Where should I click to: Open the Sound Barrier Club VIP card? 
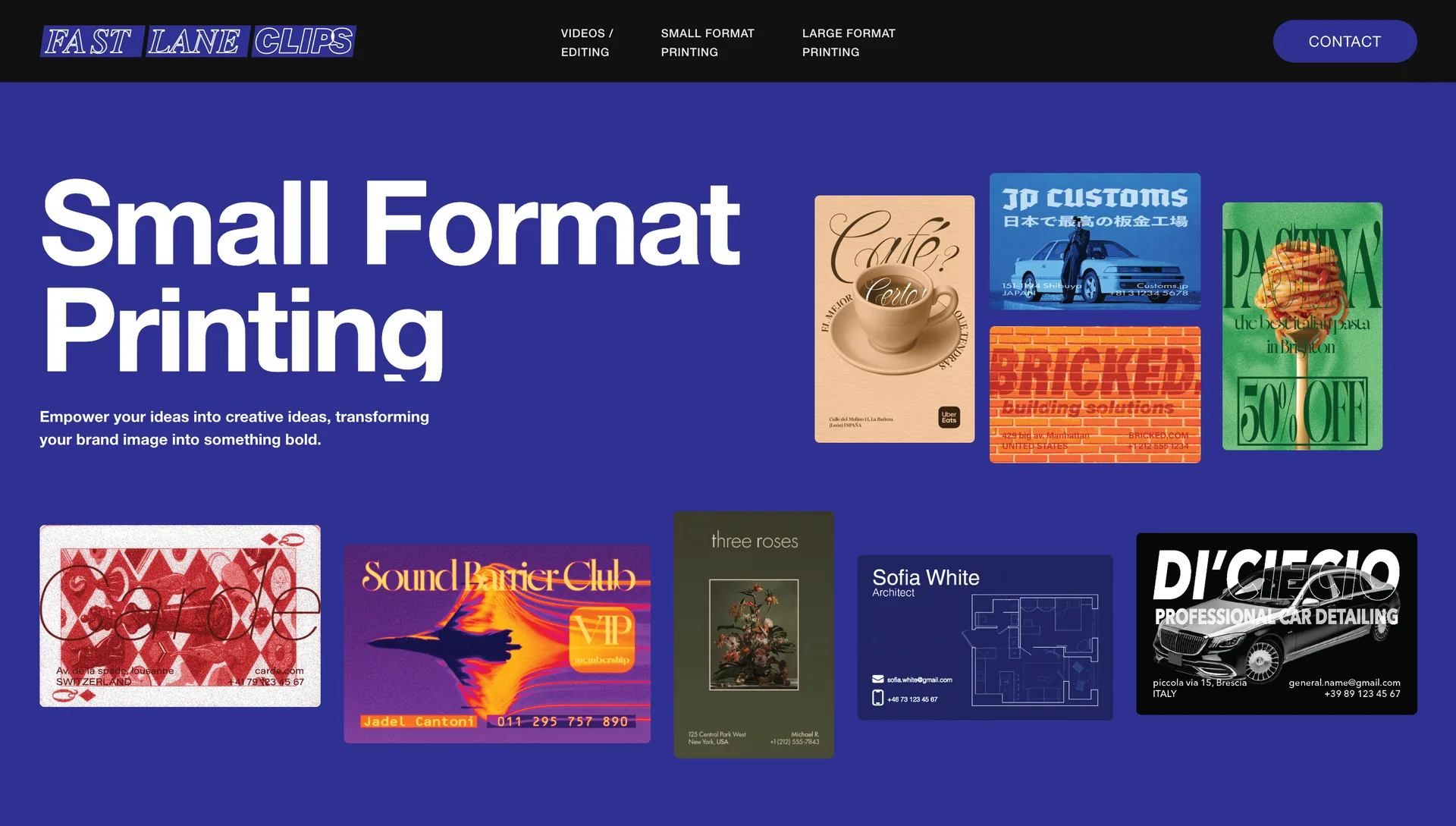point(497,644)
